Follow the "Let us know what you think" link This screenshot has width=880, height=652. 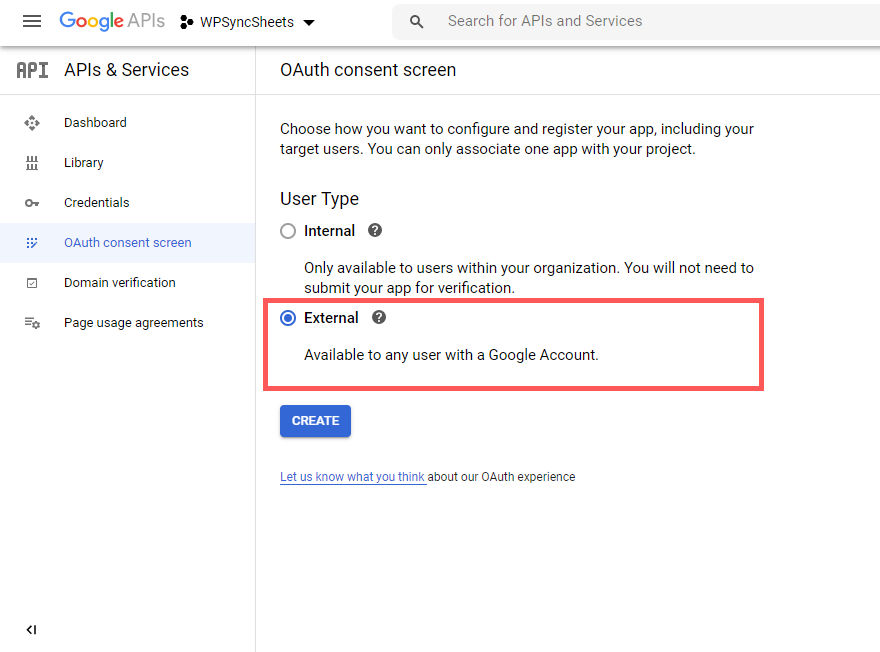[x=353, y=477]
